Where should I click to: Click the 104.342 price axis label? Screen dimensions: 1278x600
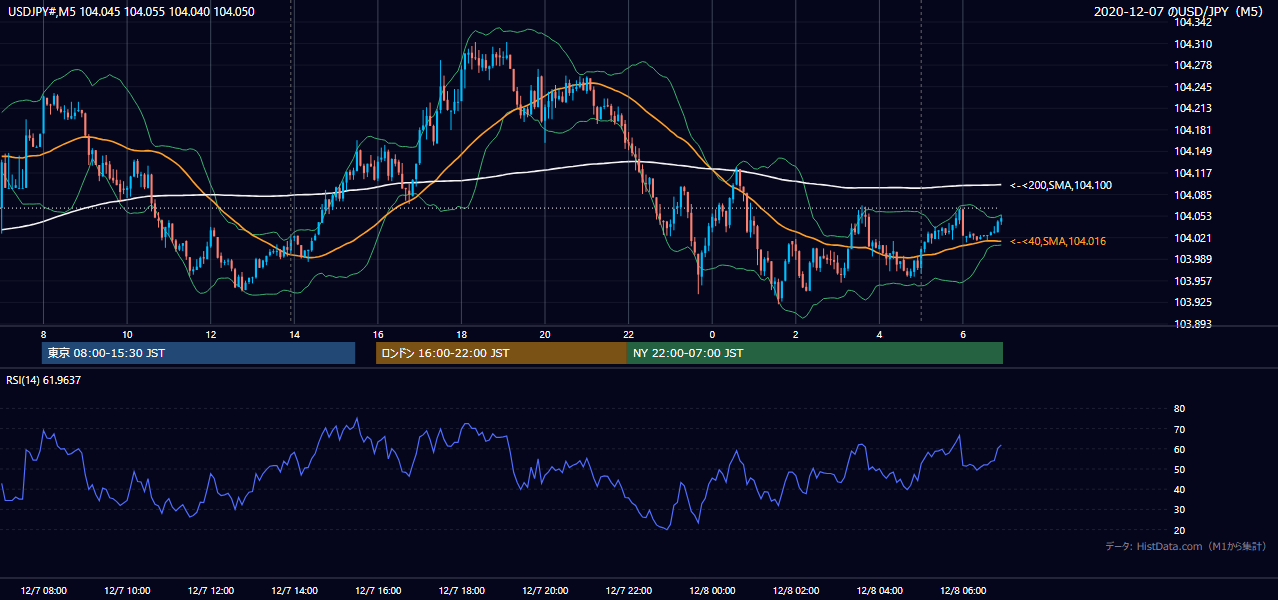[1193, 23]
